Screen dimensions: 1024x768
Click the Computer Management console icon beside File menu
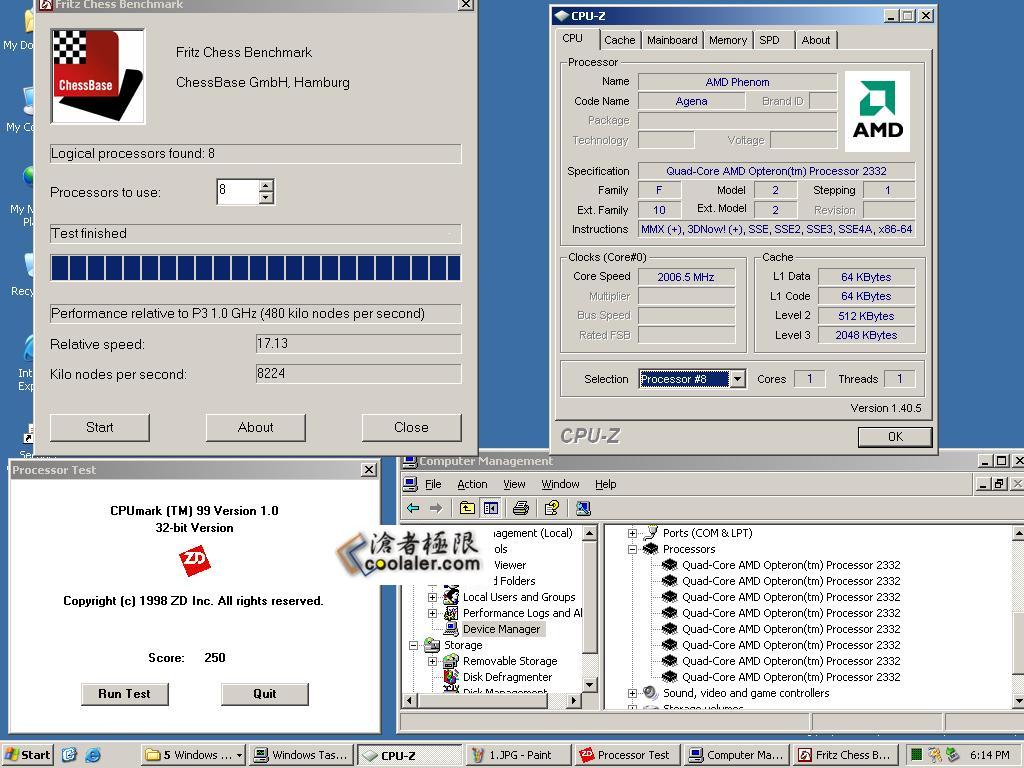(410, 484)
